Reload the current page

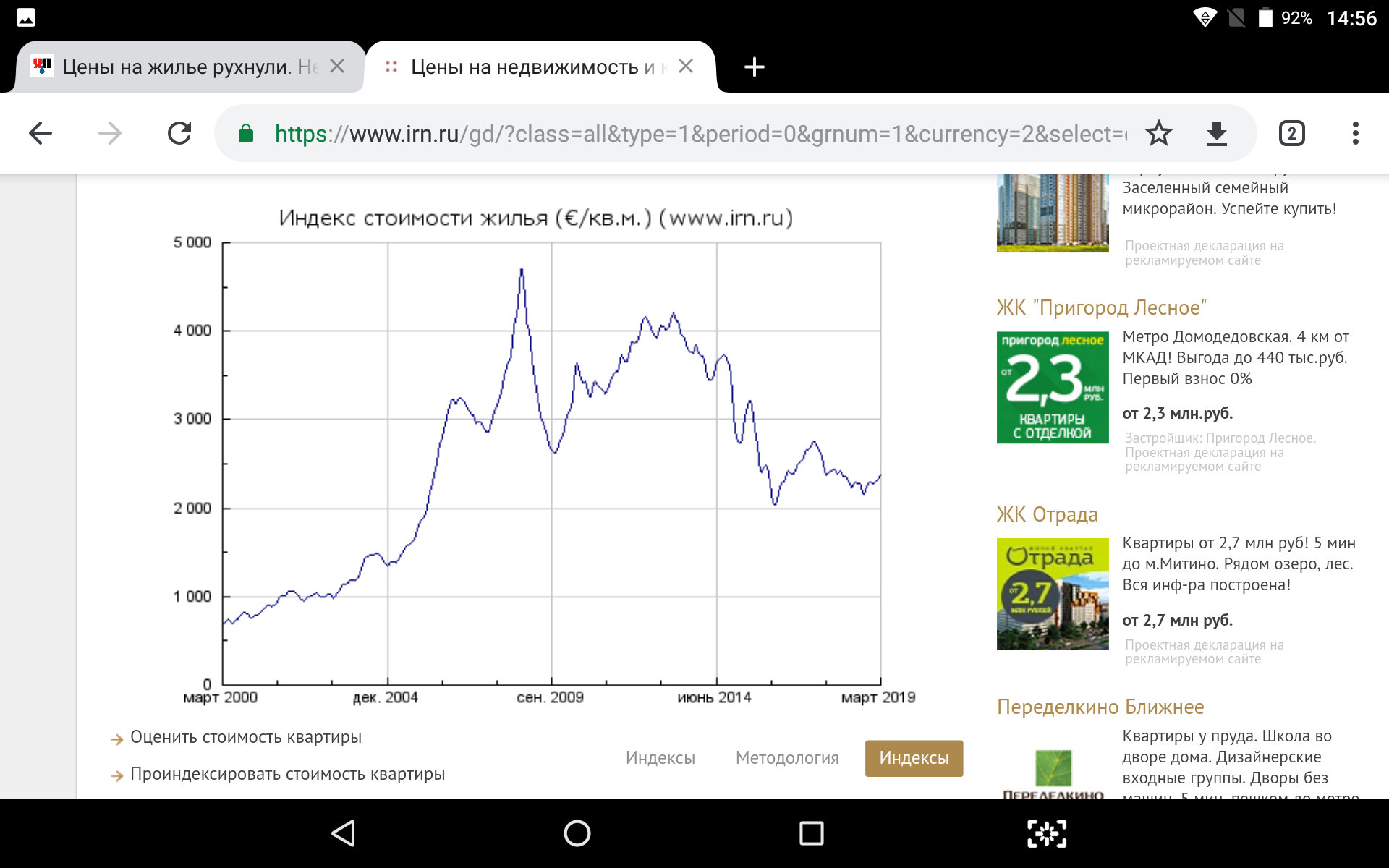click(x=179, y=133)
